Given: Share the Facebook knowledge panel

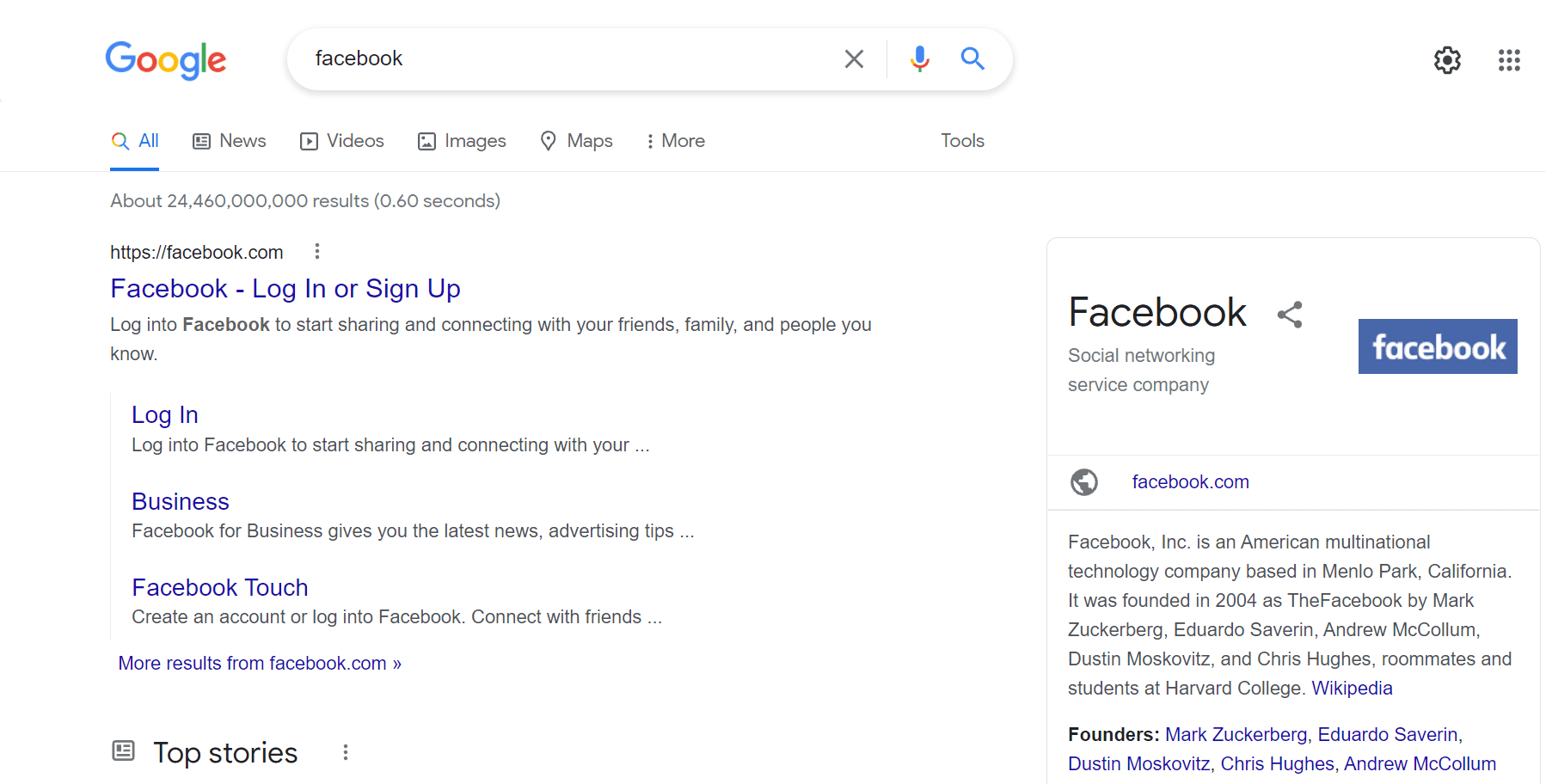Looking at the screenshot, I should click(x=1290, y=315).
